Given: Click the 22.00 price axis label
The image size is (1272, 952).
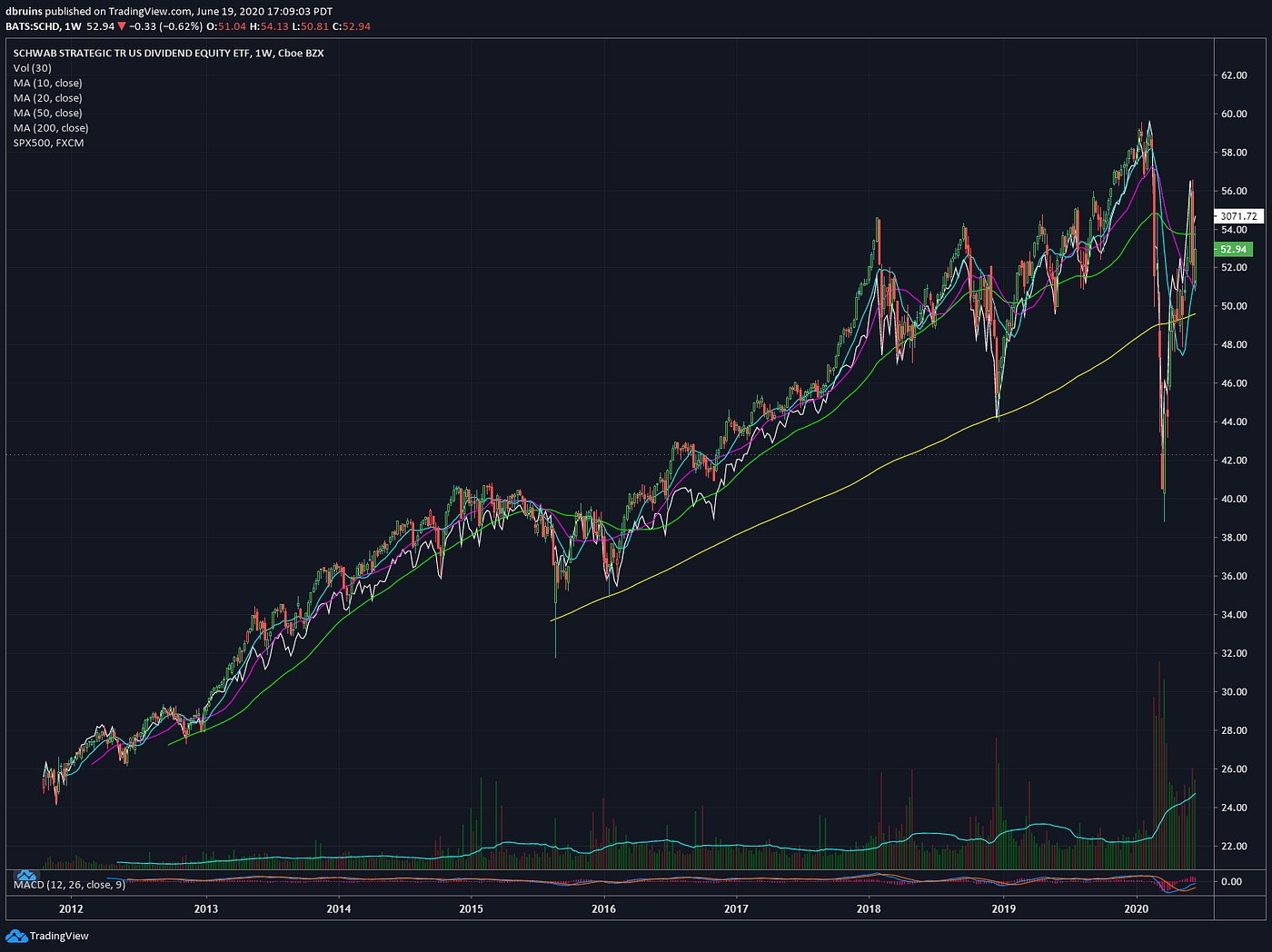Looking at the screenshot, I should [x=1234, y=847].
